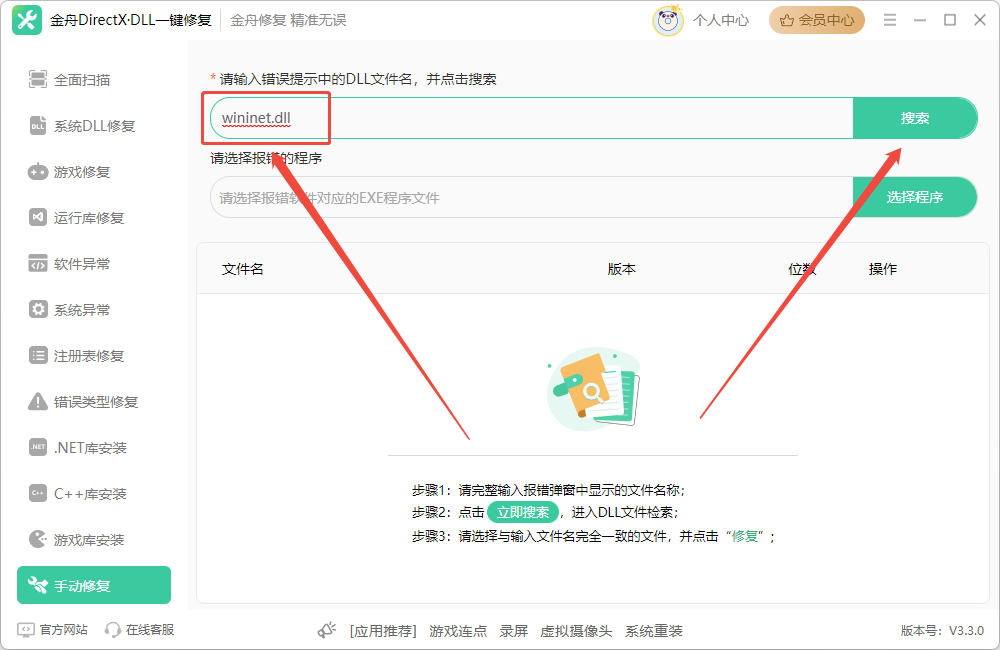Click the DLL file name input field
Screen dimensions: 1000x650
tap(532, 118)
